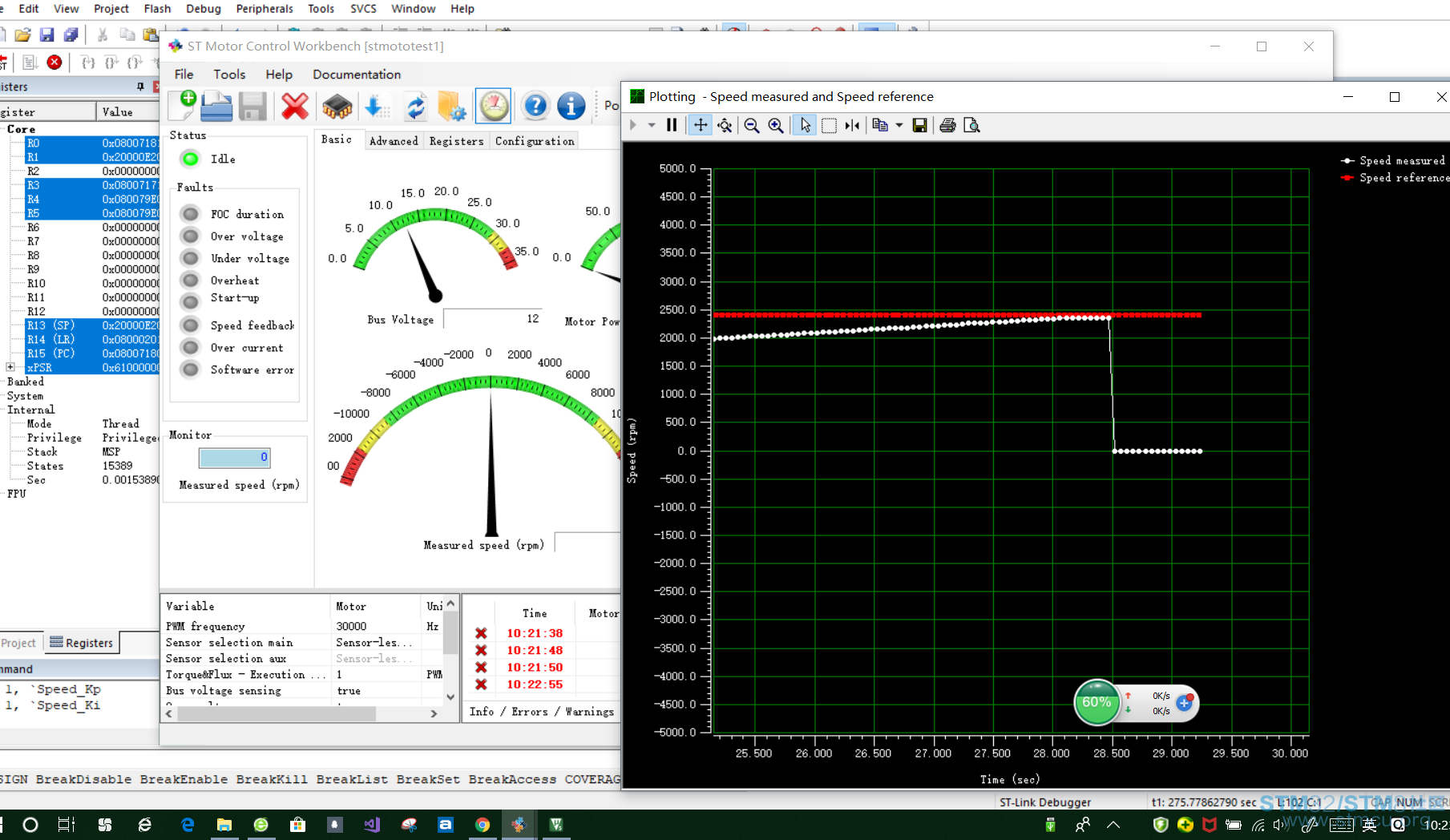
Task: Click the Under voltage fault indicator
Action: point(190,258)
